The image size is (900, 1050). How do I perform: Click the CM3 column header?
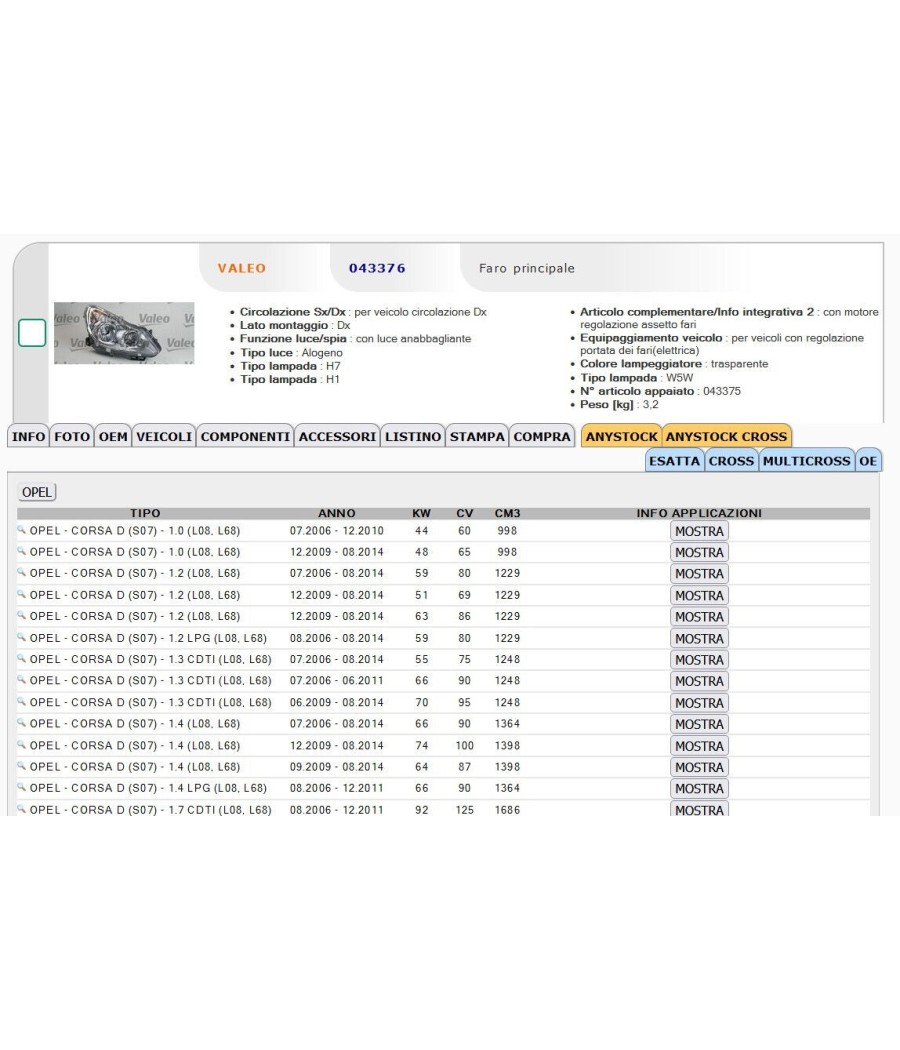click(508, 513)
